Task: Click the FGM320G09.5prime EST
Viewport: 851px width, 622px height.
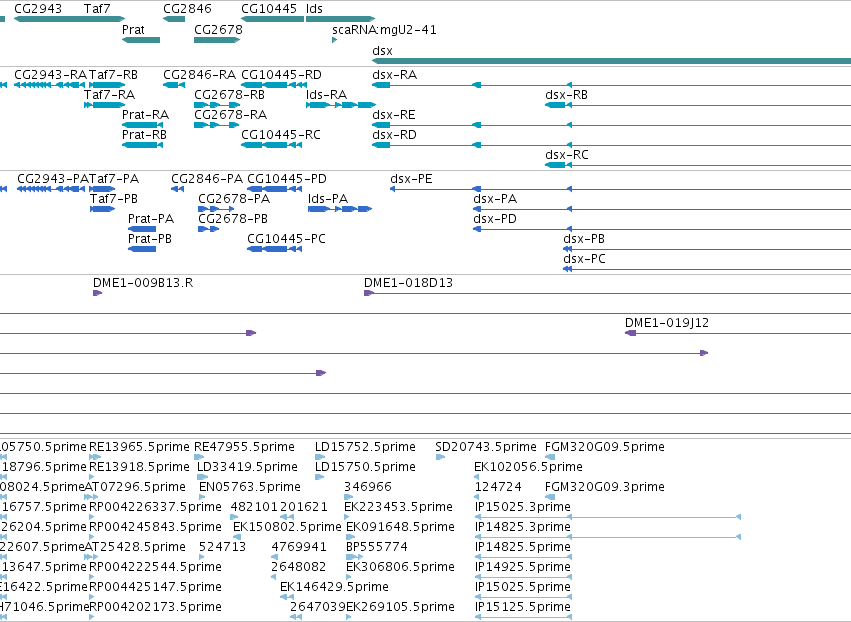Action: [x=550, y=457]
